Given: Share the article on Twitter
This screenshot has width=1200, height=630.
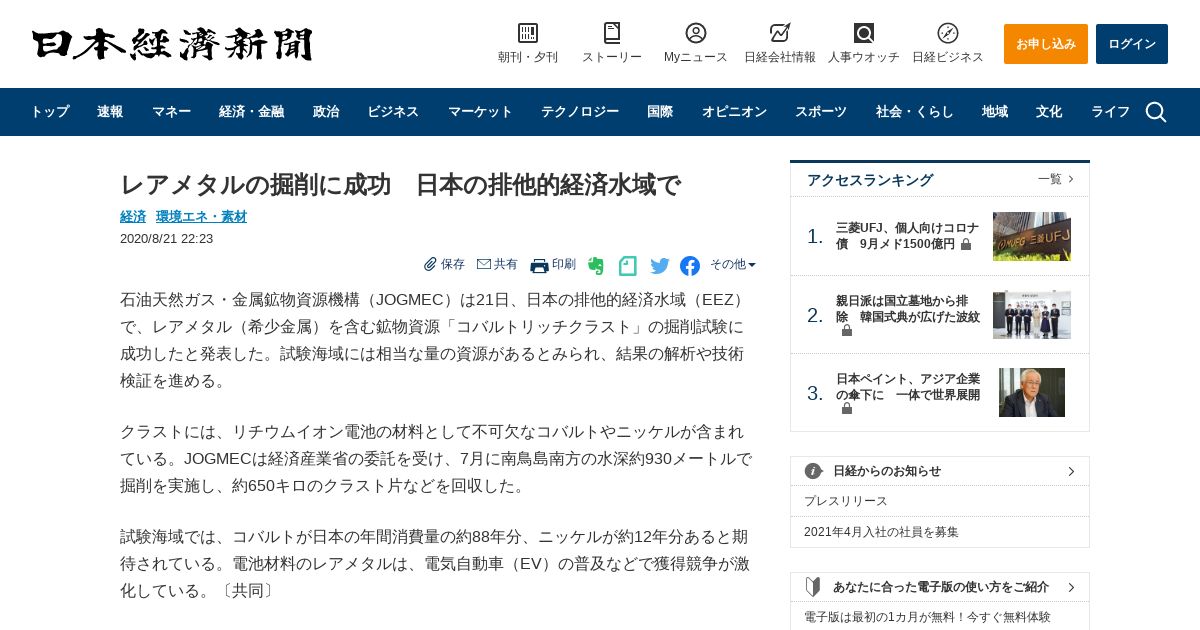Looking at the screenshot, I should click(660, 265).
